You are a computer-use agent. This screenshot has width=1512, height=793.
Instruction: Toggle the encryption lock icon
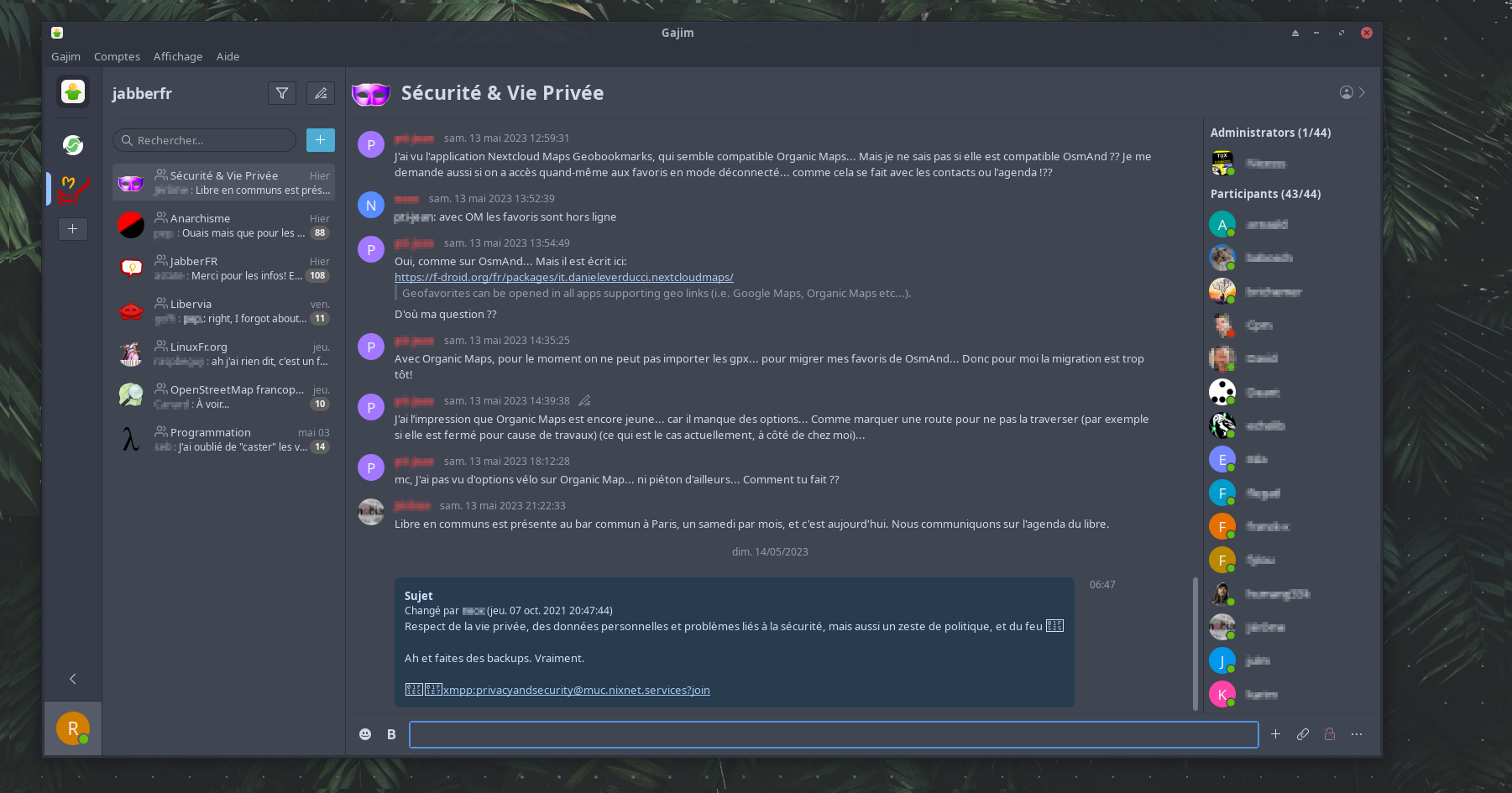point(1330,734)
